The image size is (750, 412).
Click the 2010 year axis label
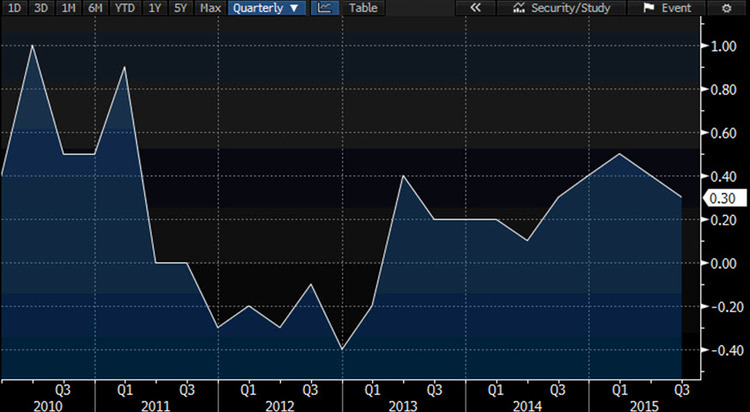click(x=48, y=406)
